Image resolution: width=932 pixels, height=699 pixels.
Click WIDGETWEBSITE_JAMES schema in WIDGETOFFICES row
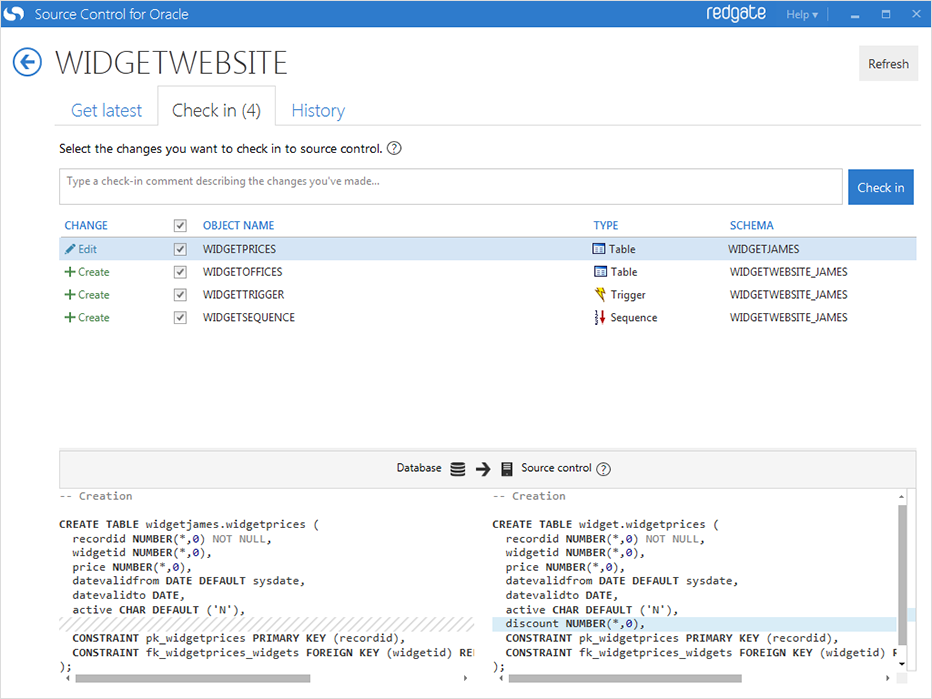tap(788, 272)
